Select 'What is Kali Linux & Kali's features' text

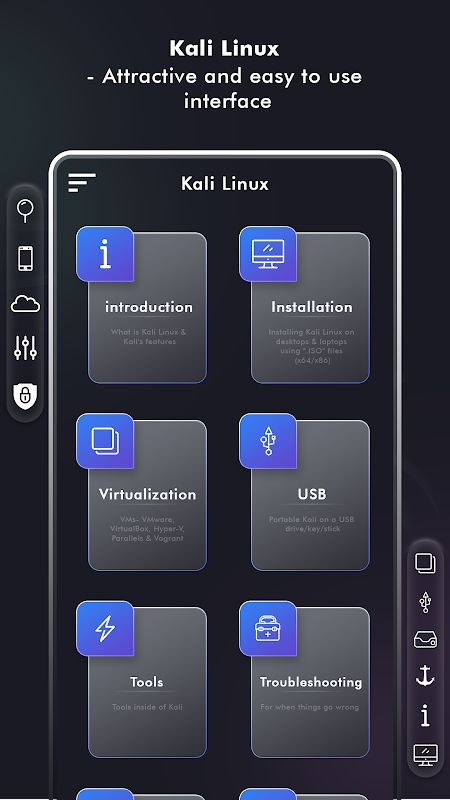pyautogui.click(x=148, y=337)
